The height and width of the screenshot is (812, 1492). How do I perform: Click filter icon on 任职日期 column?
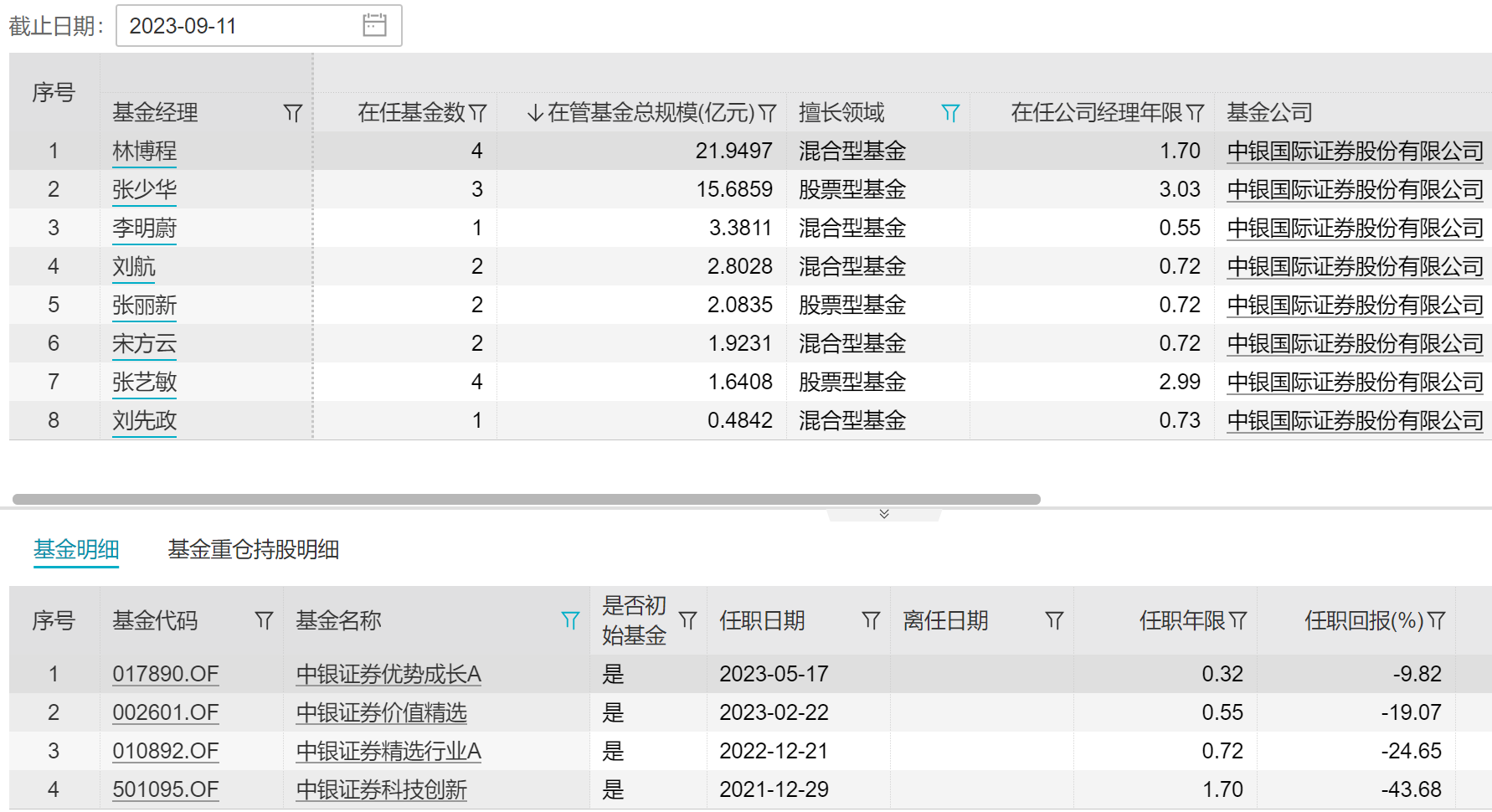(x=871, y=620)
